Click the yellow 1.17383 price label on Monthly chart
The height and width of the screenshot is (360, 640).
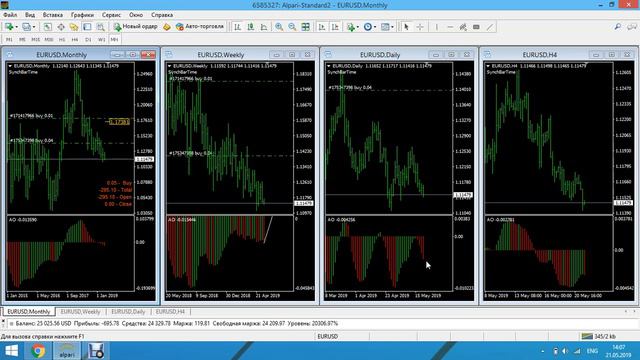[119, 122]
